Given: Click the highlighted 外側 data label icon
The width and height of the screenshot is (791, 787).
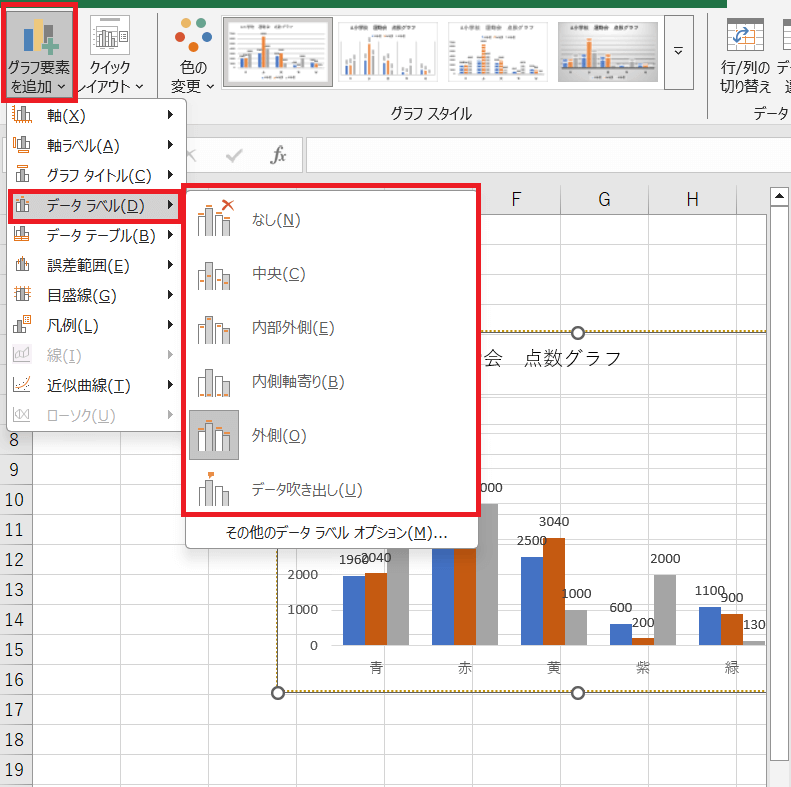Looking at the screenshot, I should tap(214, 435).
